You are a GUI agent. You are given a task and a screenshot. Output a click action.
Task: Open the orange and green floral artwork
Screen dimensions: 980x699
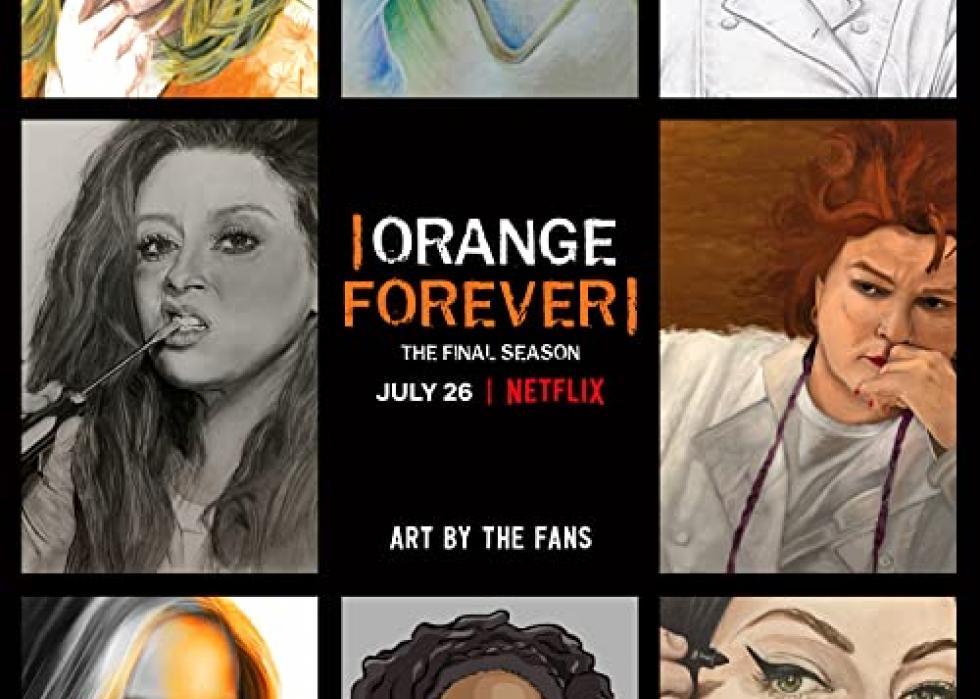click(x=169, y=48)
